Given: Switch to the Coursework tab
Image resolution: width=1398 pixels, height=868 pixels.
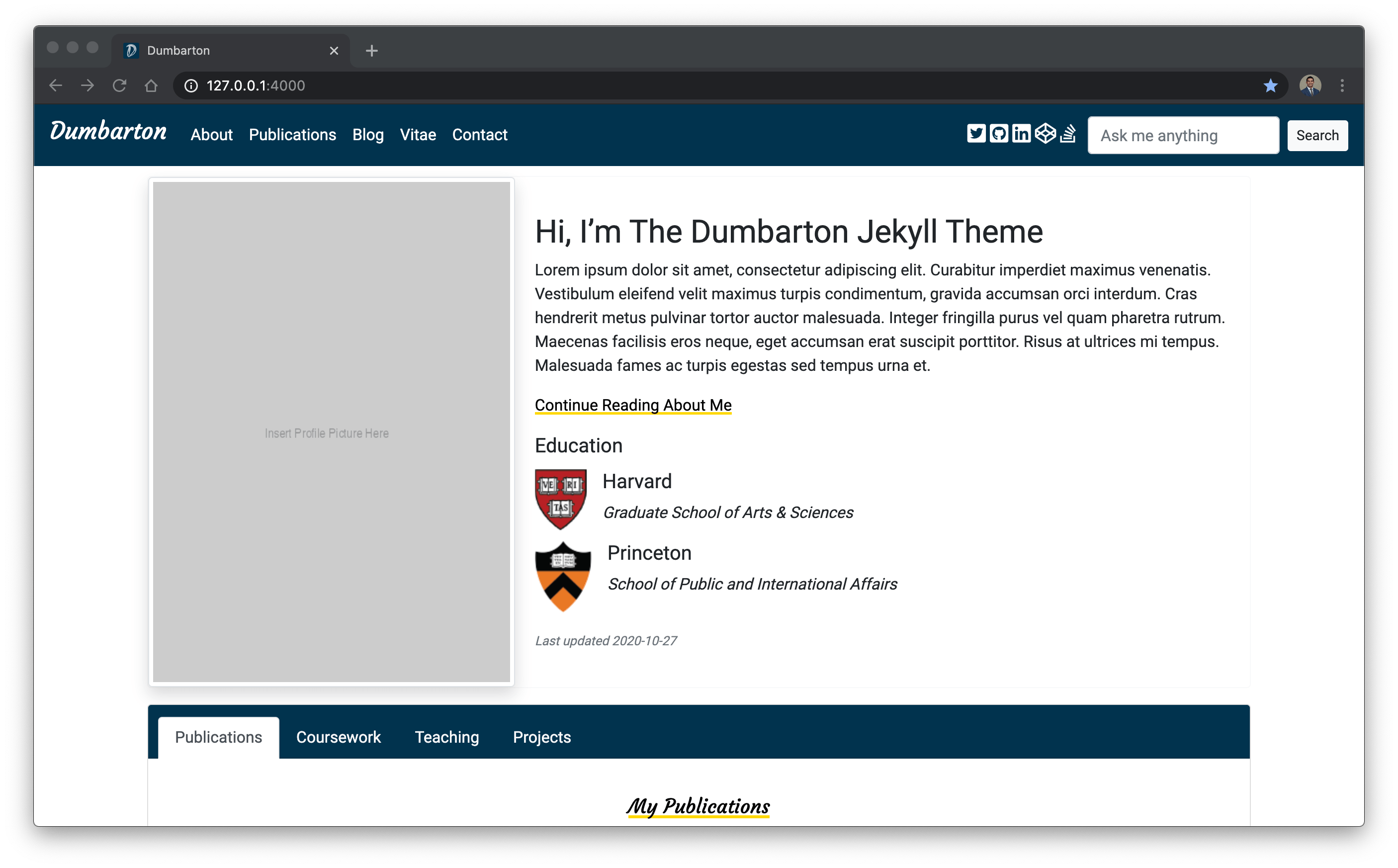Looking at the screenshot, I should click(x=338, y=737).
